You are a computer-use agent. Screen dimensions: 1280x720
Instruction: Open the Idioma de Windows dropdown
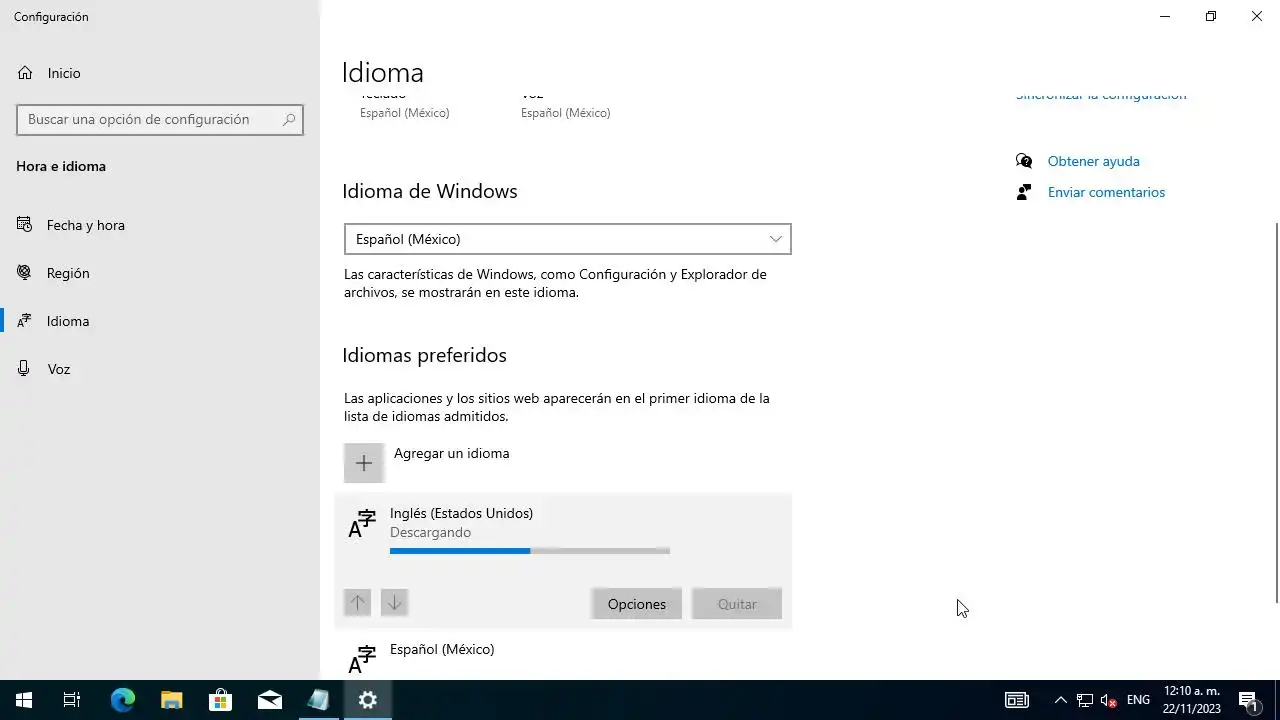point(567,239)
